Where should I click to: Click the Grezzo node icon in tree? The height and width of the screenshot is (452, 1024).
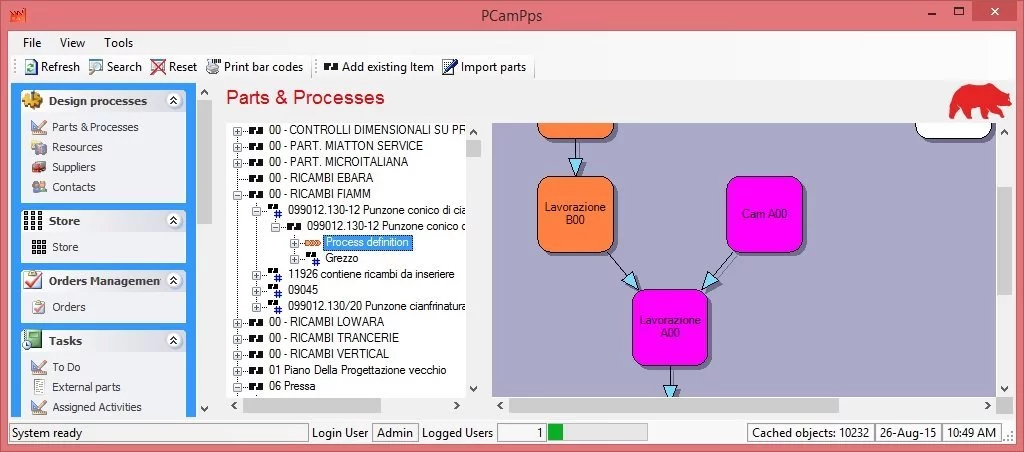click(x=312, y=259)
